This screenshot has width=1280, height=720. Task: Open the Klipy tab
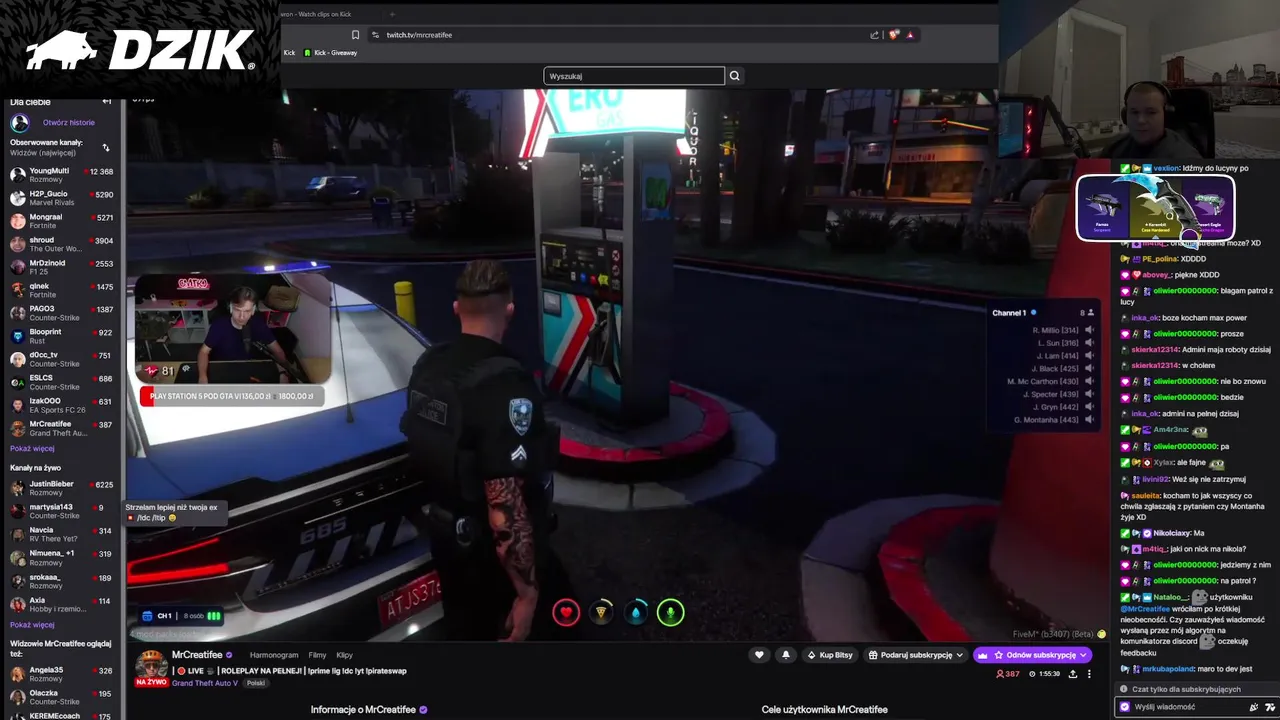click(344, 655)
